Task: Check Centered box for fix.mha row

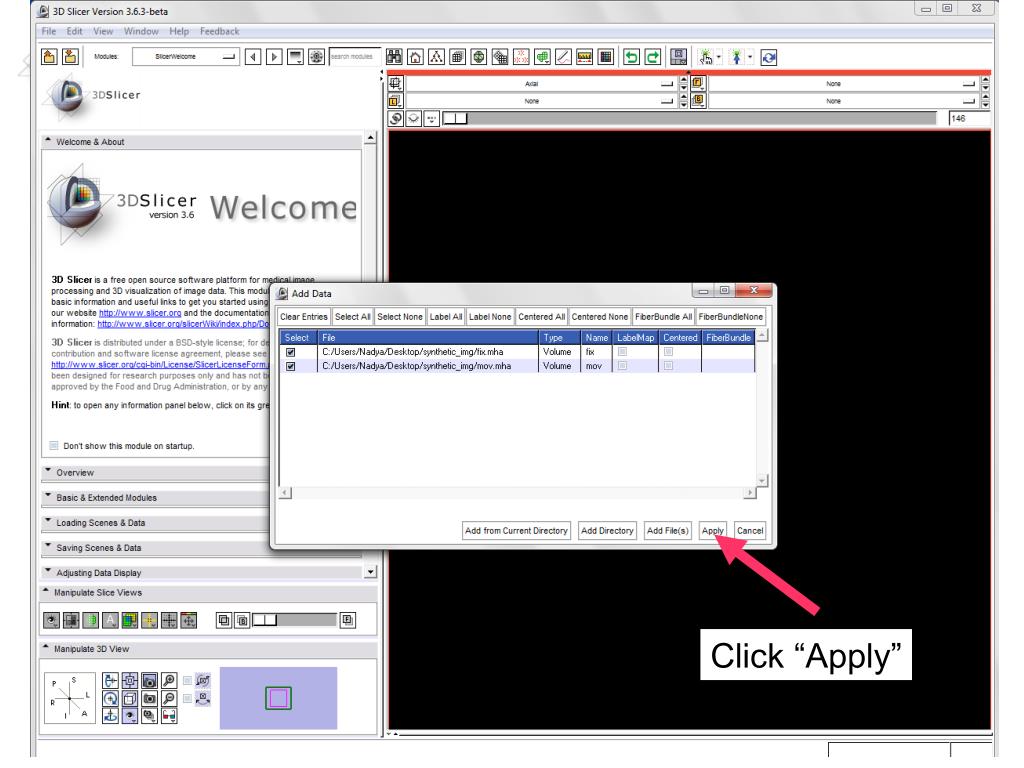Action: (x=668, y=352)
